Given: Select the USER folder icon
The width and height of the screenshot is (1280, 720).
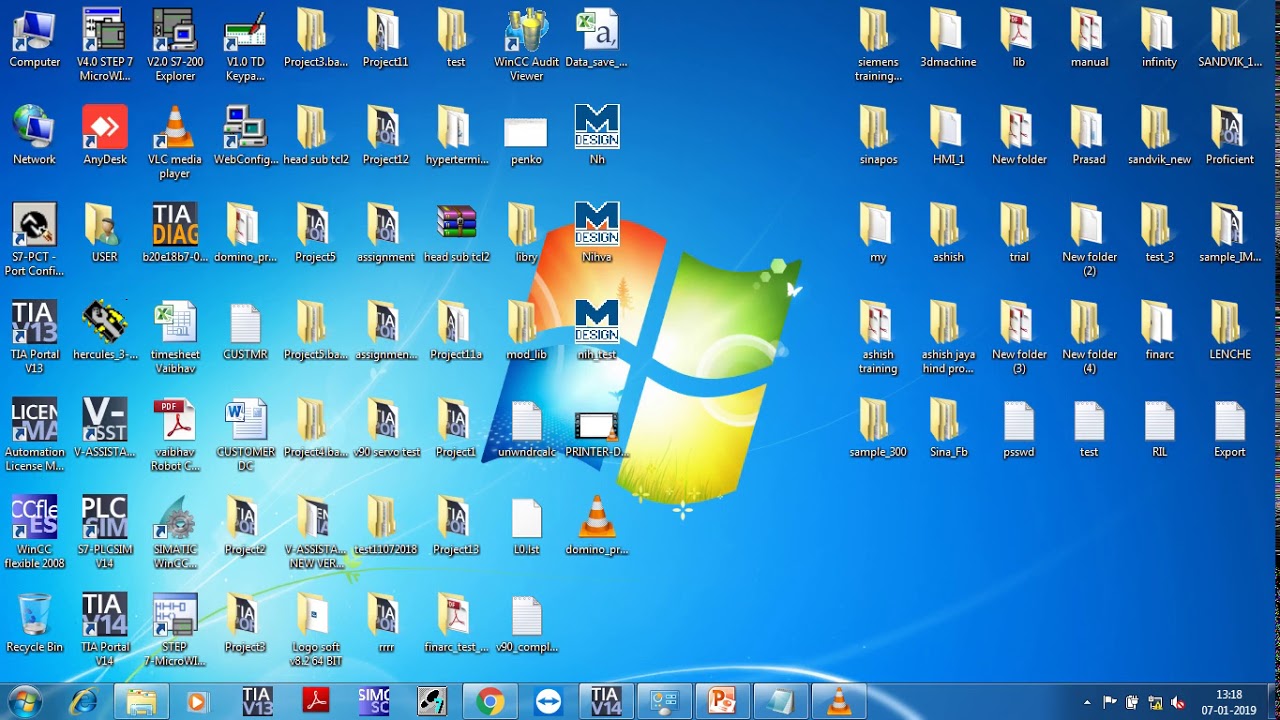Looking at the screenshot, I should [105, 233].
